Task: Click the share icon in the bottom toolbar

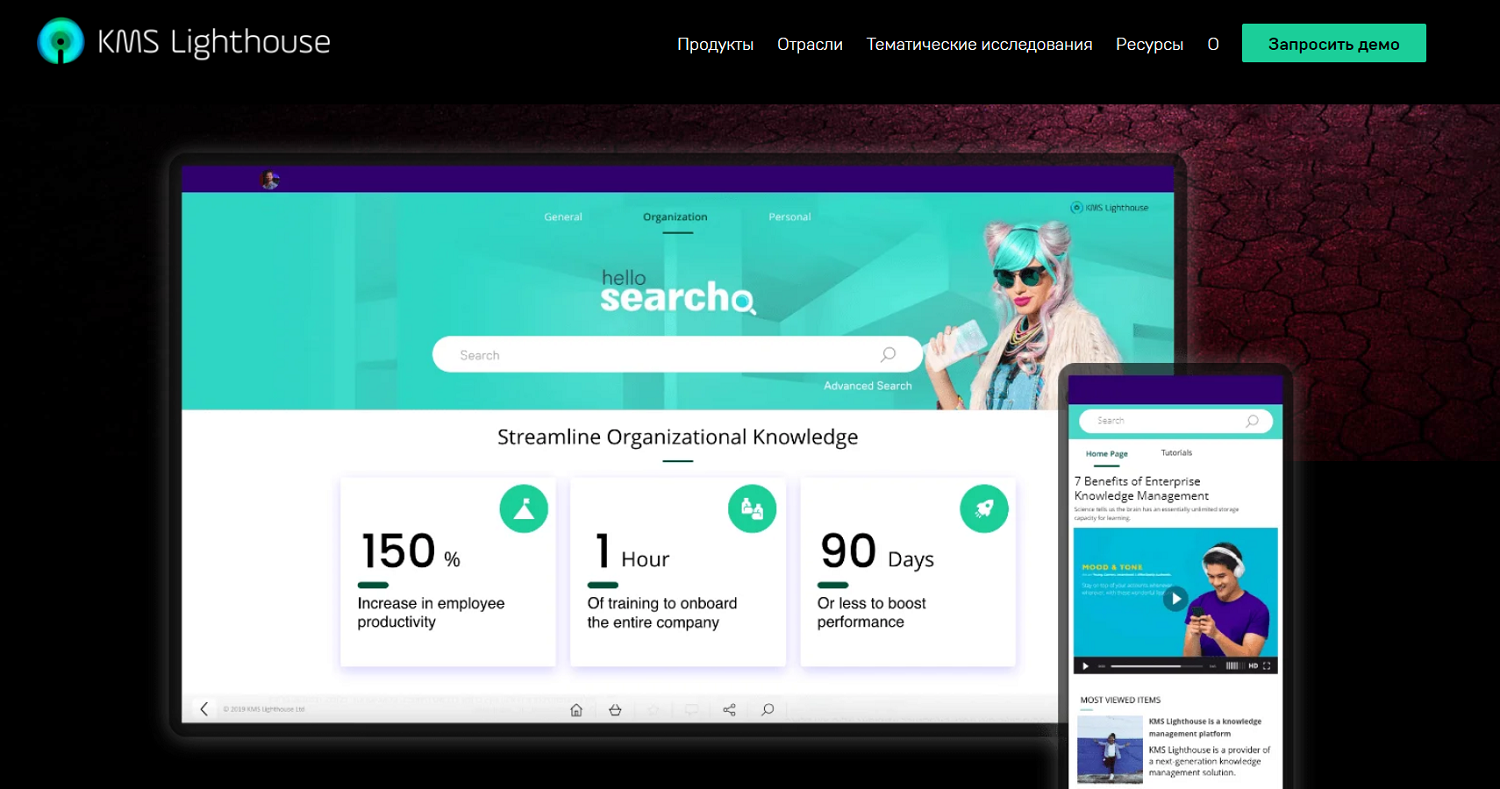Action: pyautogui.click(x=729, y=710)
